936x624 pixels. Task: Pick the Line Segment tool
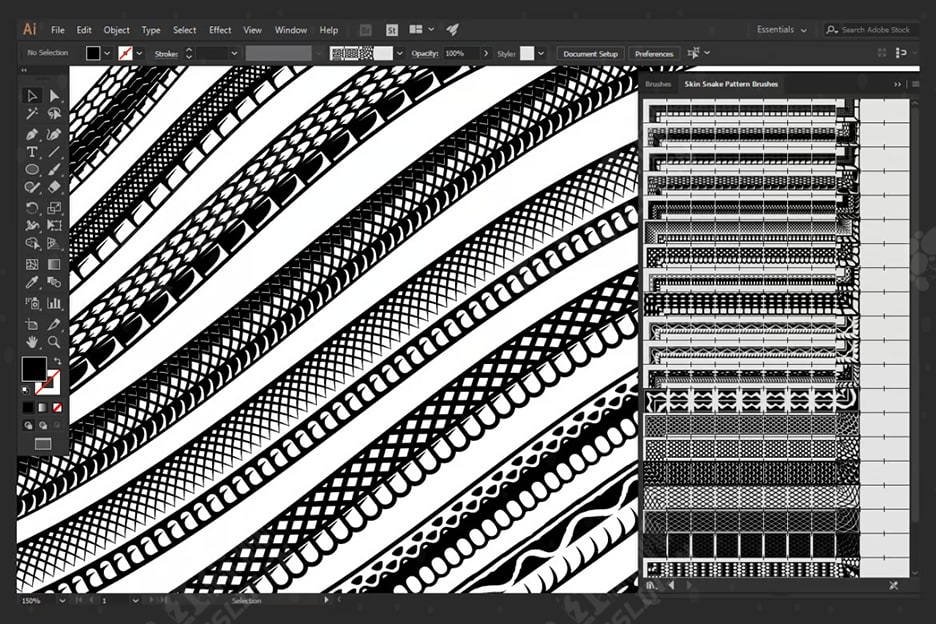(54, 152)
